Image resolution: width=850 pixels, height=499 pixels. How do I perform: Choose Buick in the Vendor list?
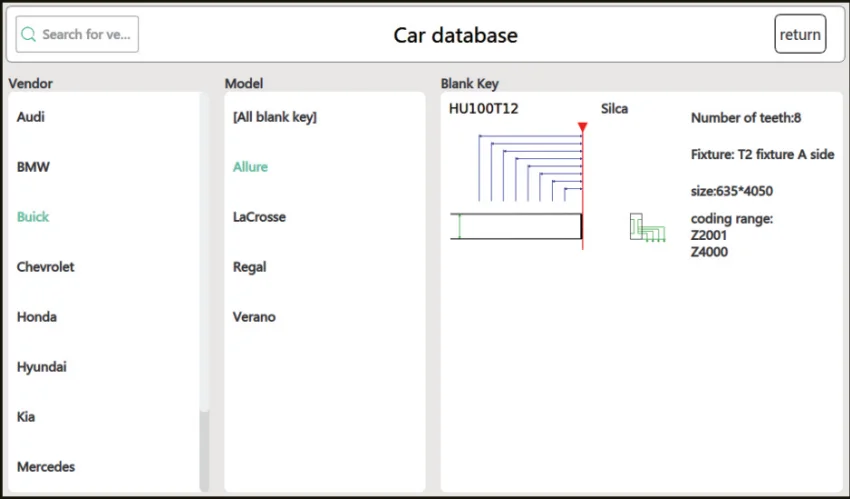(33, 217)
